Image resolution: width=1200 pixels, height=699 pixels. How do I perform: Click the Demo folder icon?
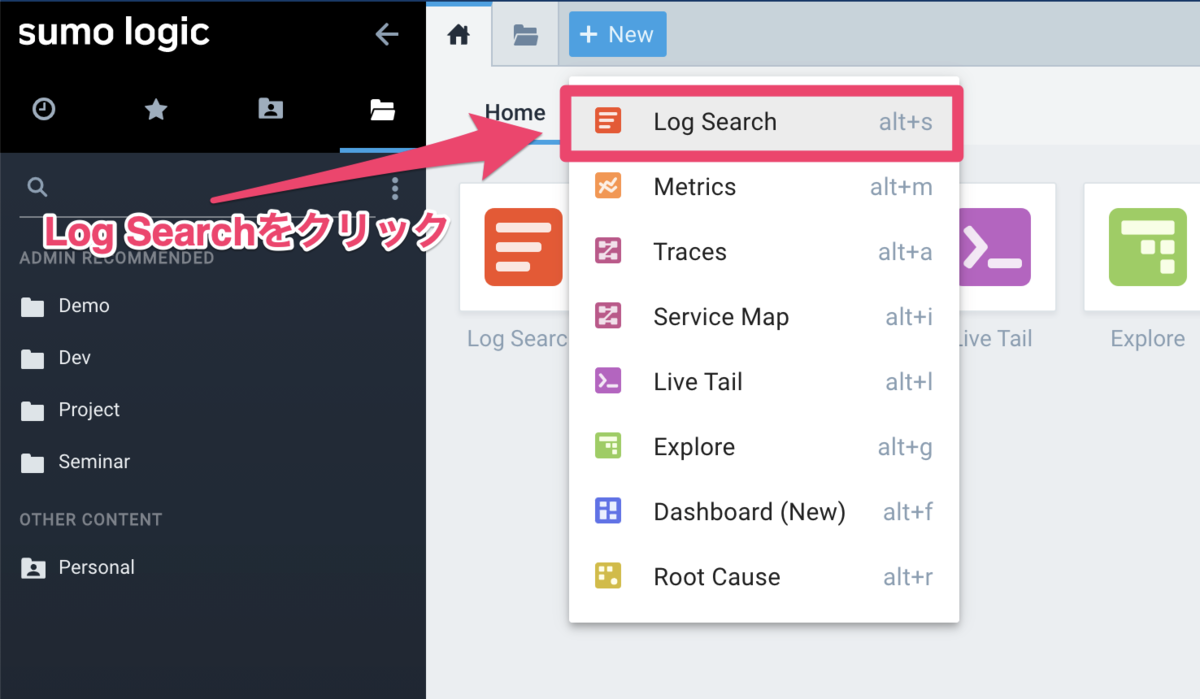33,307
